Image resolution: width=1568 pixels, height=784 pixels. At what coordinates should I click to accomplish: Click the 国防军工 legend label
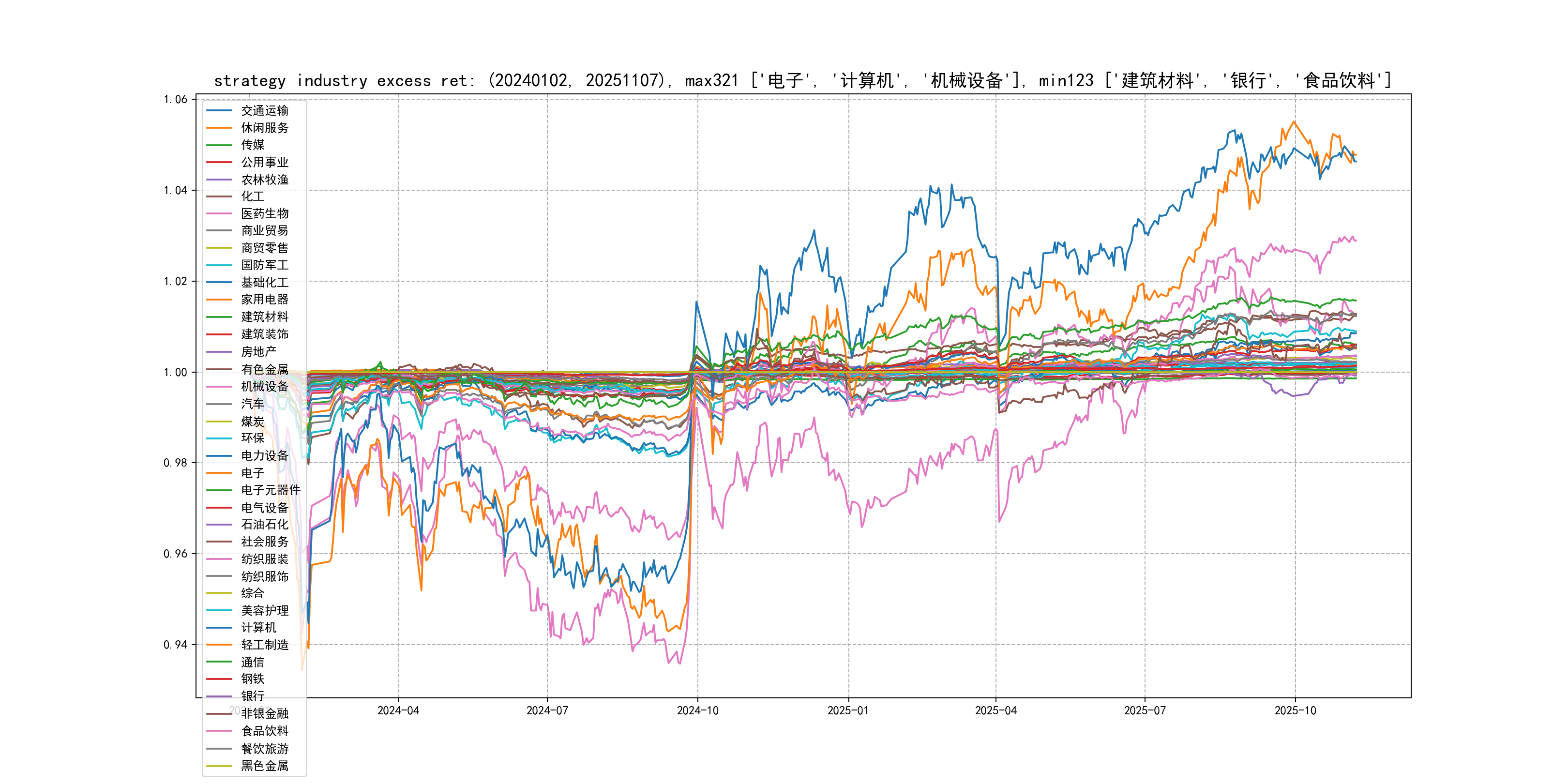click(x=264, y=265)
